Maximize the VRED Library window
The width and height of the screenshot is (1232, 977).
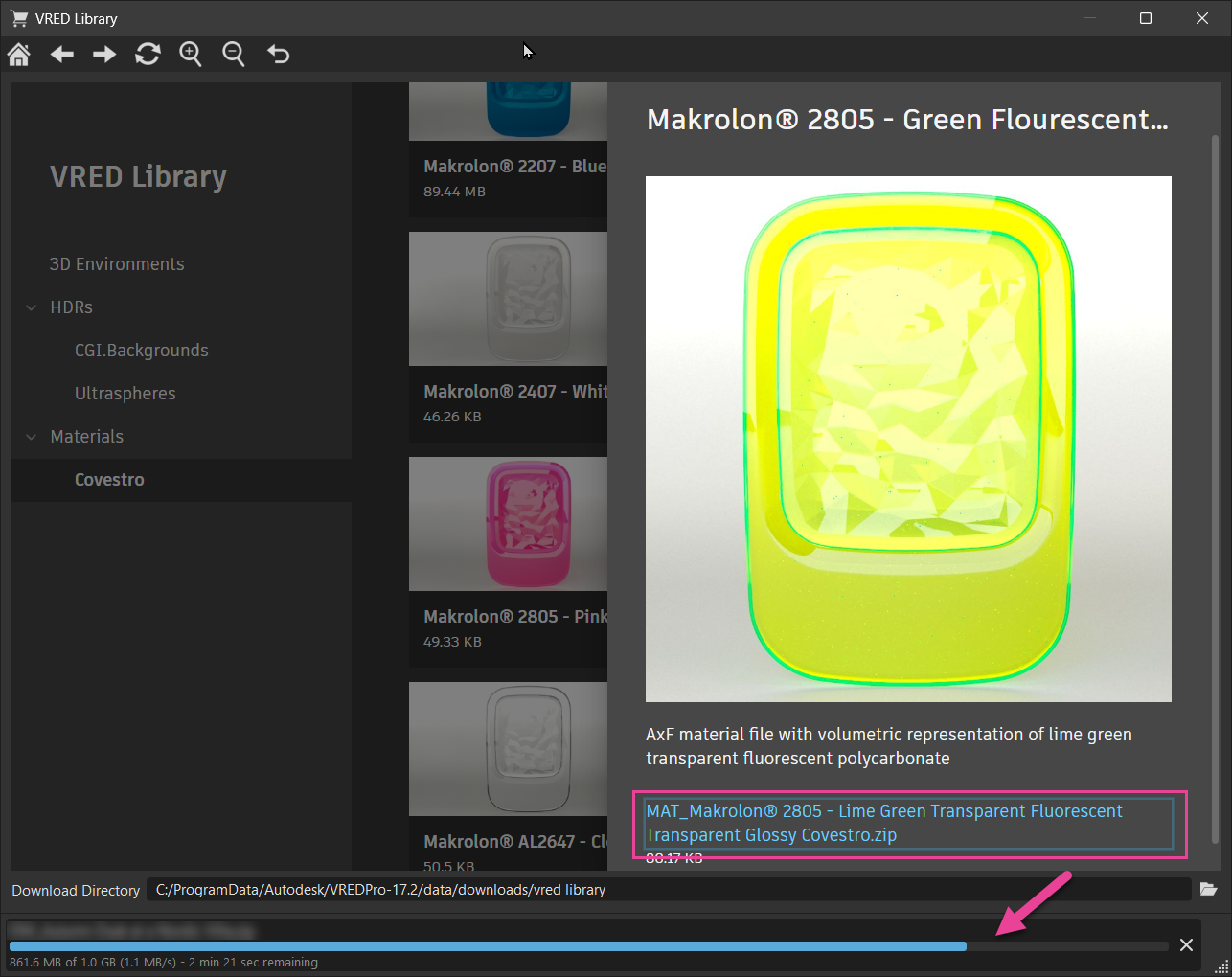tap(1145, 18)
